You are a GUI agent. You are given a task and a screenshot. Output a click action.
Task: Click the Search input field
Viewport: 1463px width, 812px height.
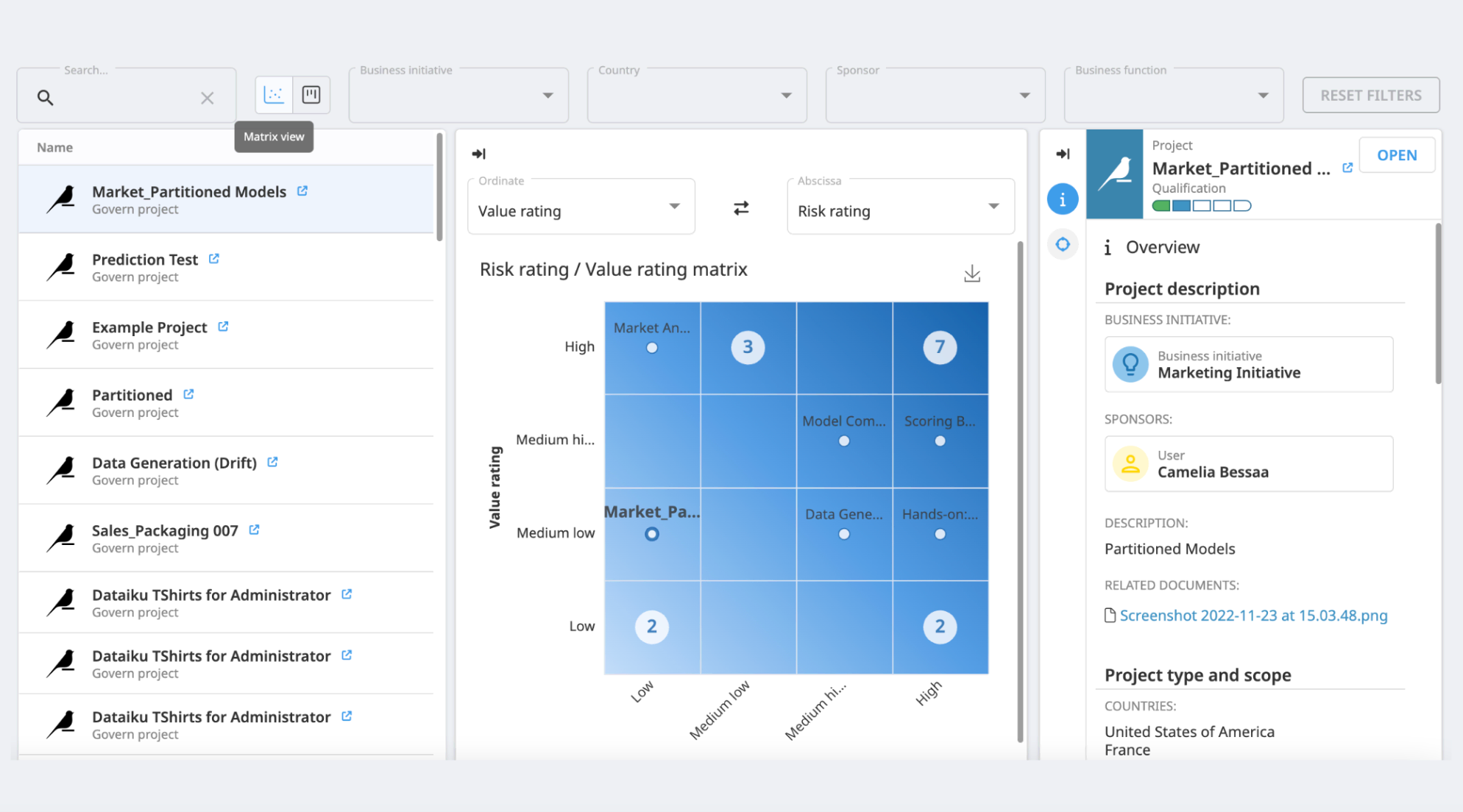click(x=125, y=95)
